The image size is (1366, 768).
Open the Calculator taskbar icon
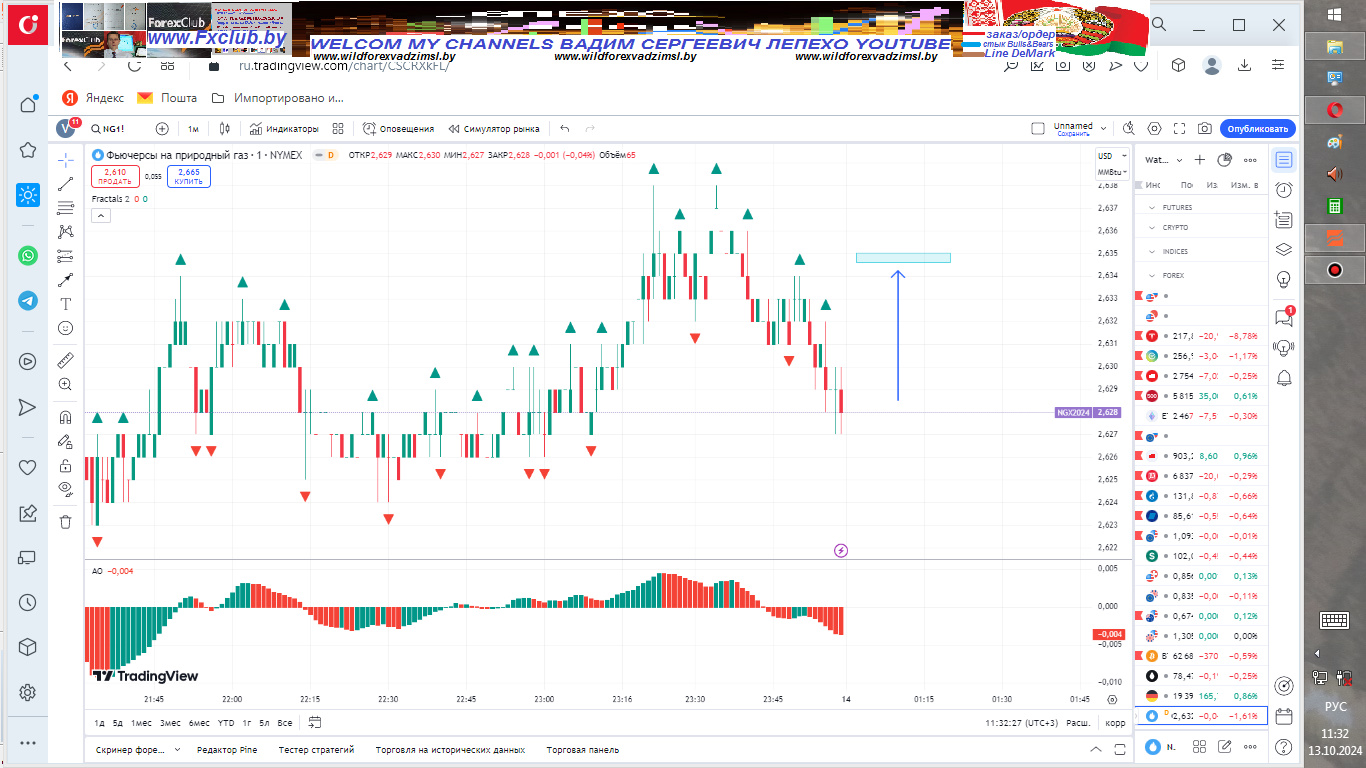point(1334,206)
